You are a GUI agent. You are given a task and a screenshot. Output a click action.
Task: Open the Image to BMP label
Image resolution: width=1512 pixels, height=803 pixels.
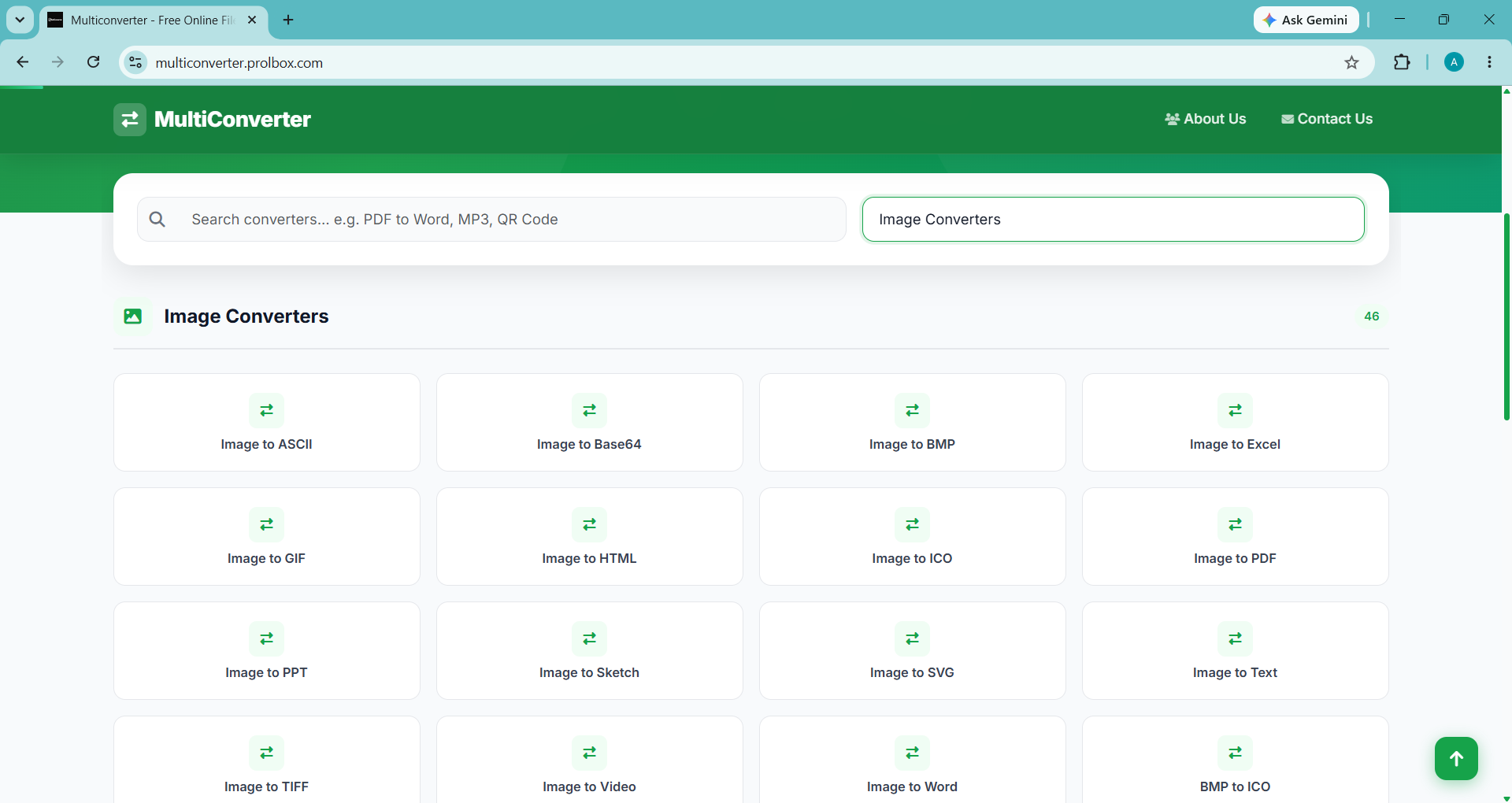click(x=913, y=445)
